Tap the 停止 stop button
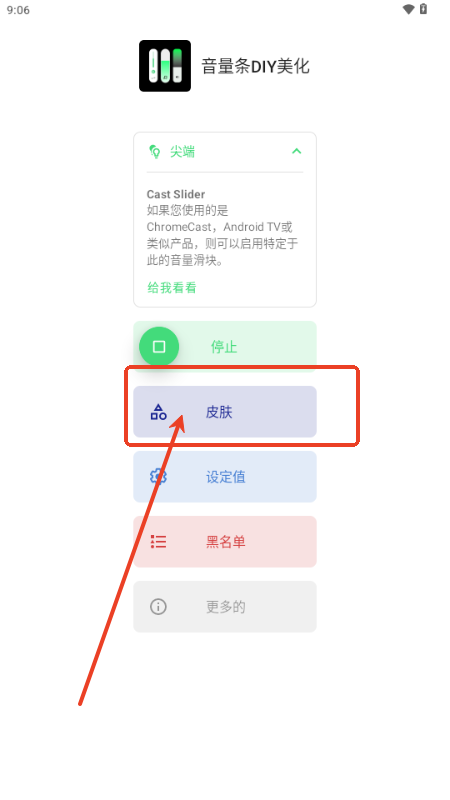Viewport: 450px width, 800px height. pos(225,347)
